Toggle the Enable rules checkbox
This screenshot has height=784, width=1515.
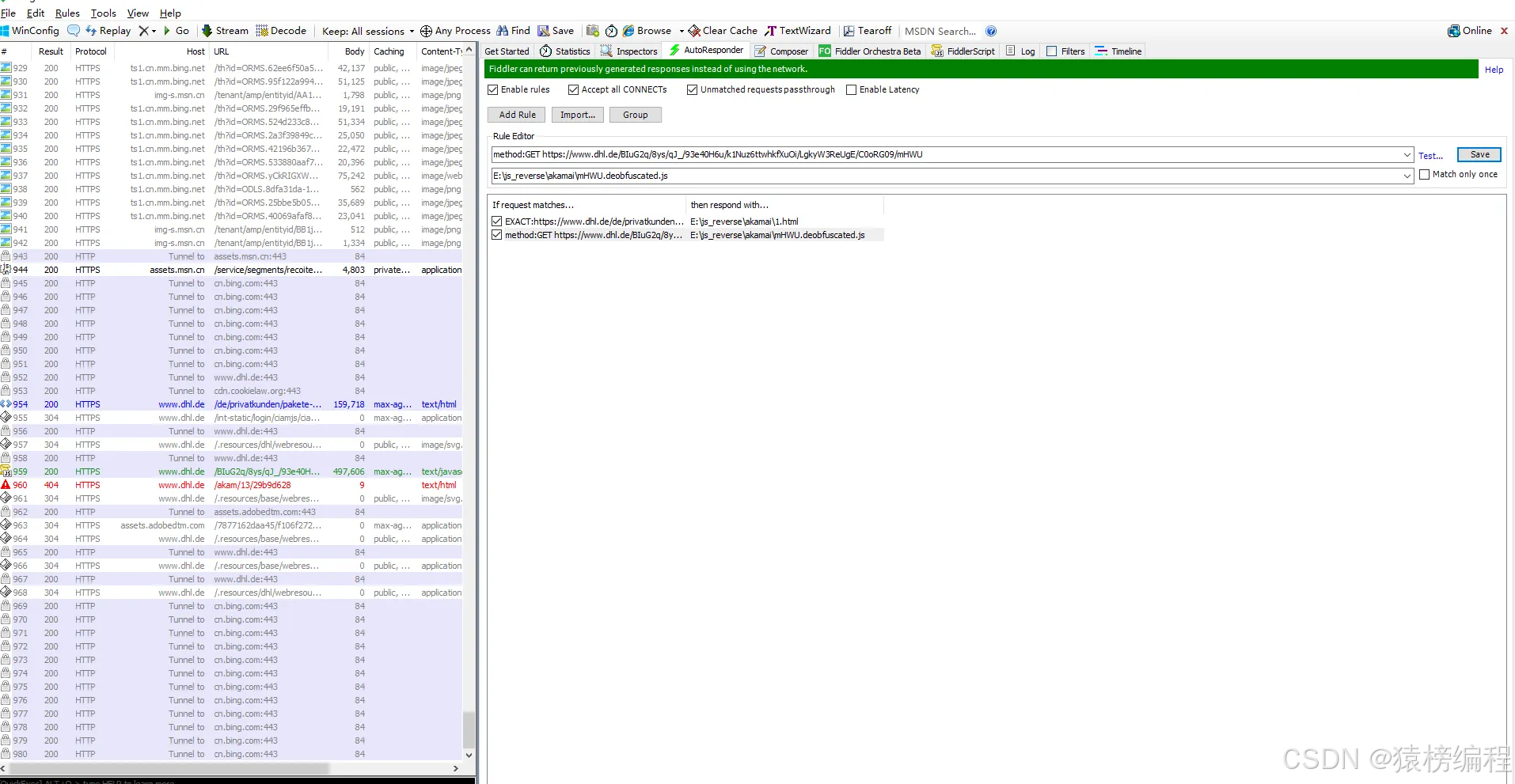click(493, 89)
